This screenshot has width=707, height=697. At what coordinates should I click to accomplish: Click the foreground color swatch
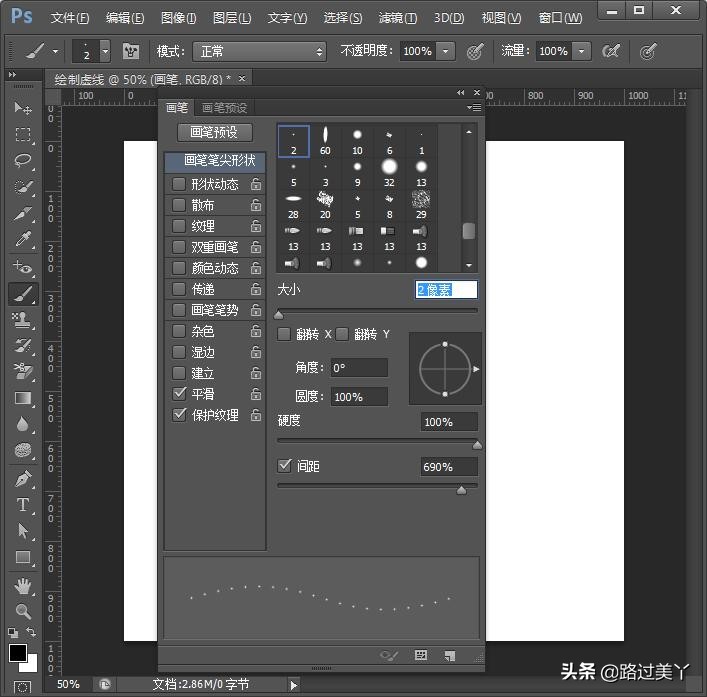point(18,653)
